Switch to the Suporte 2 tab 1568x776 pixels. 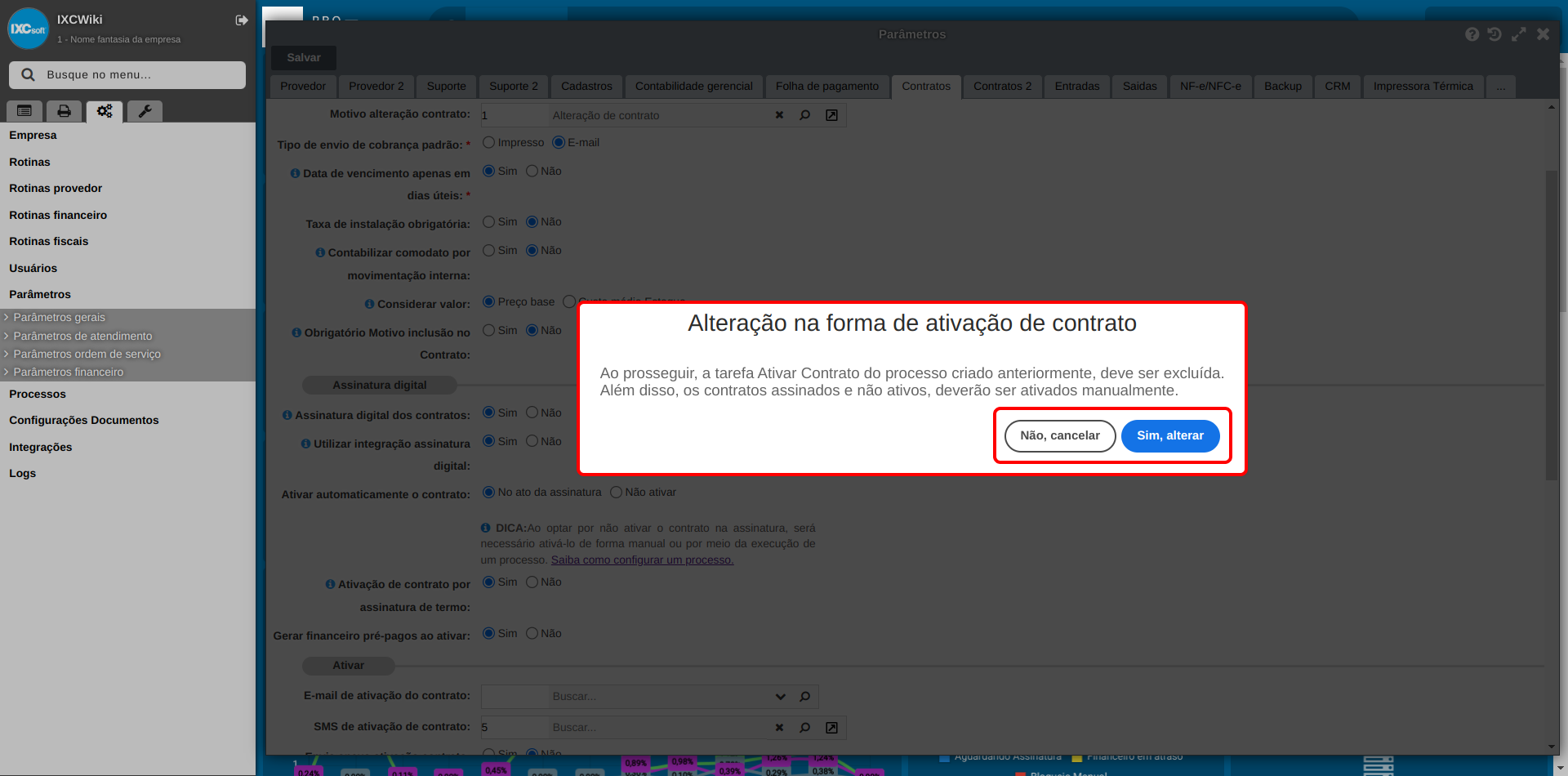coord(514,87)
